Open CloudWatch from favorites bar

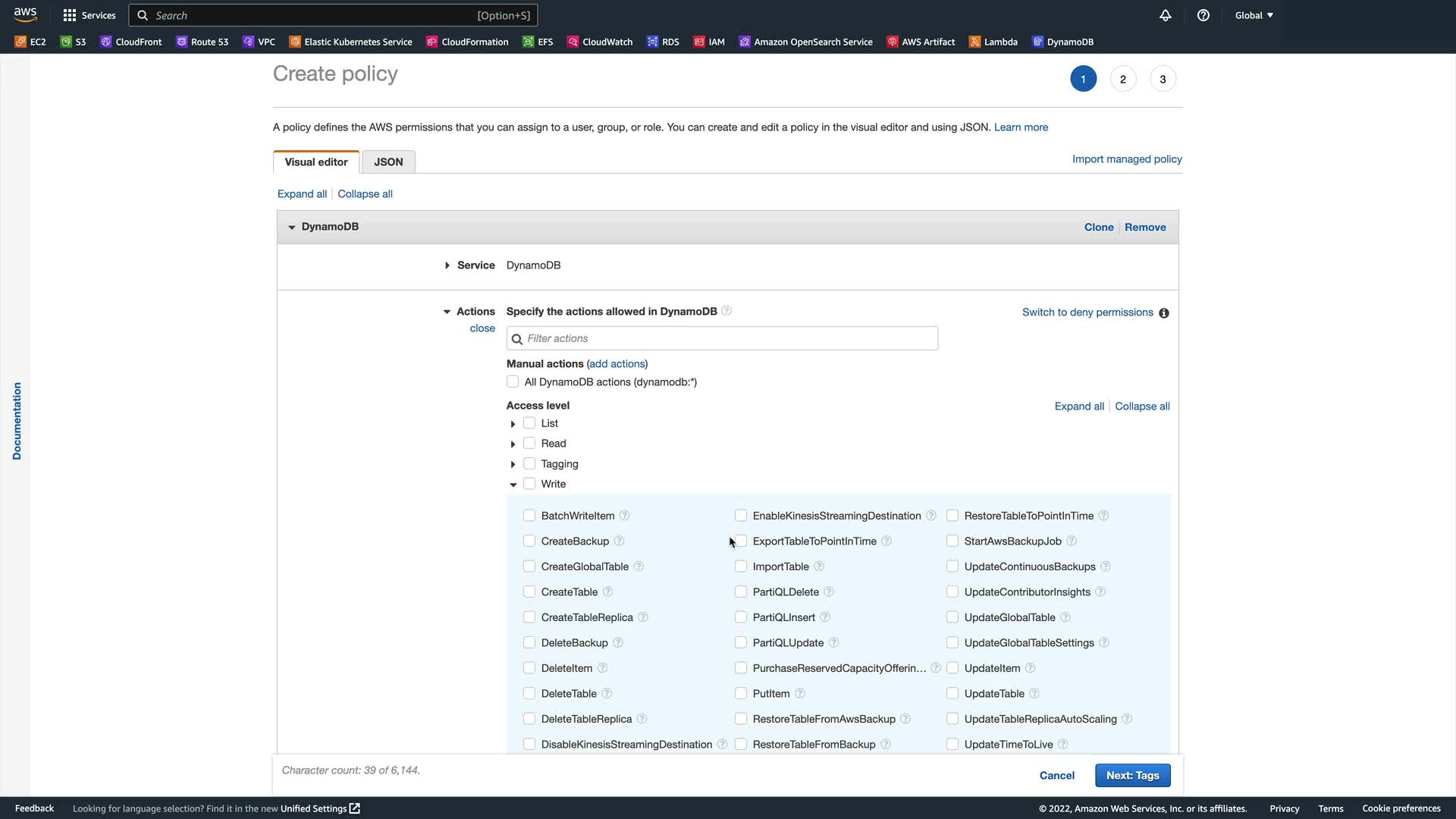[x=599, y=42]
